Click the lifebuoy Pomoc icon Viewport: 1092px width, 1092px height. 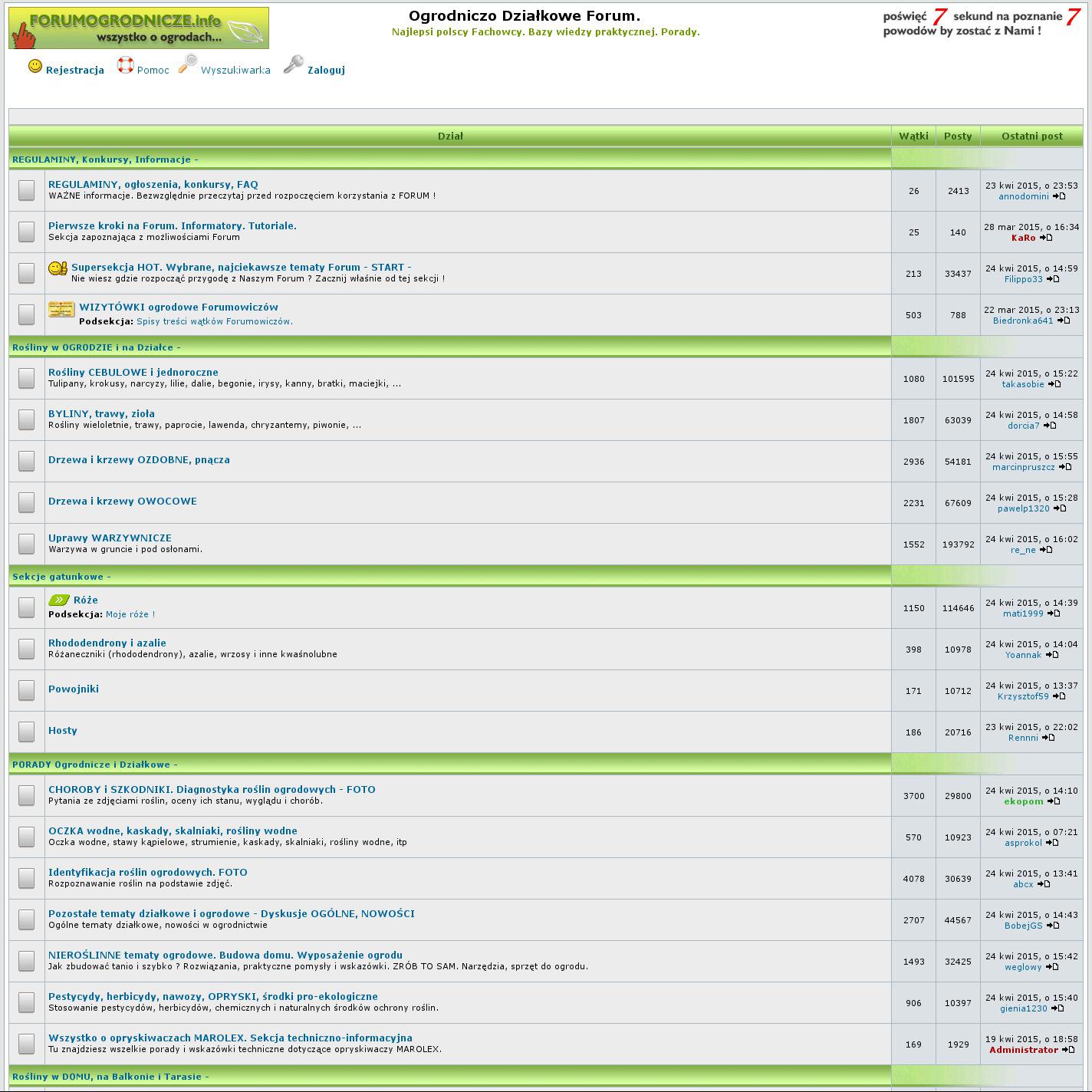[x=125, y=66]
